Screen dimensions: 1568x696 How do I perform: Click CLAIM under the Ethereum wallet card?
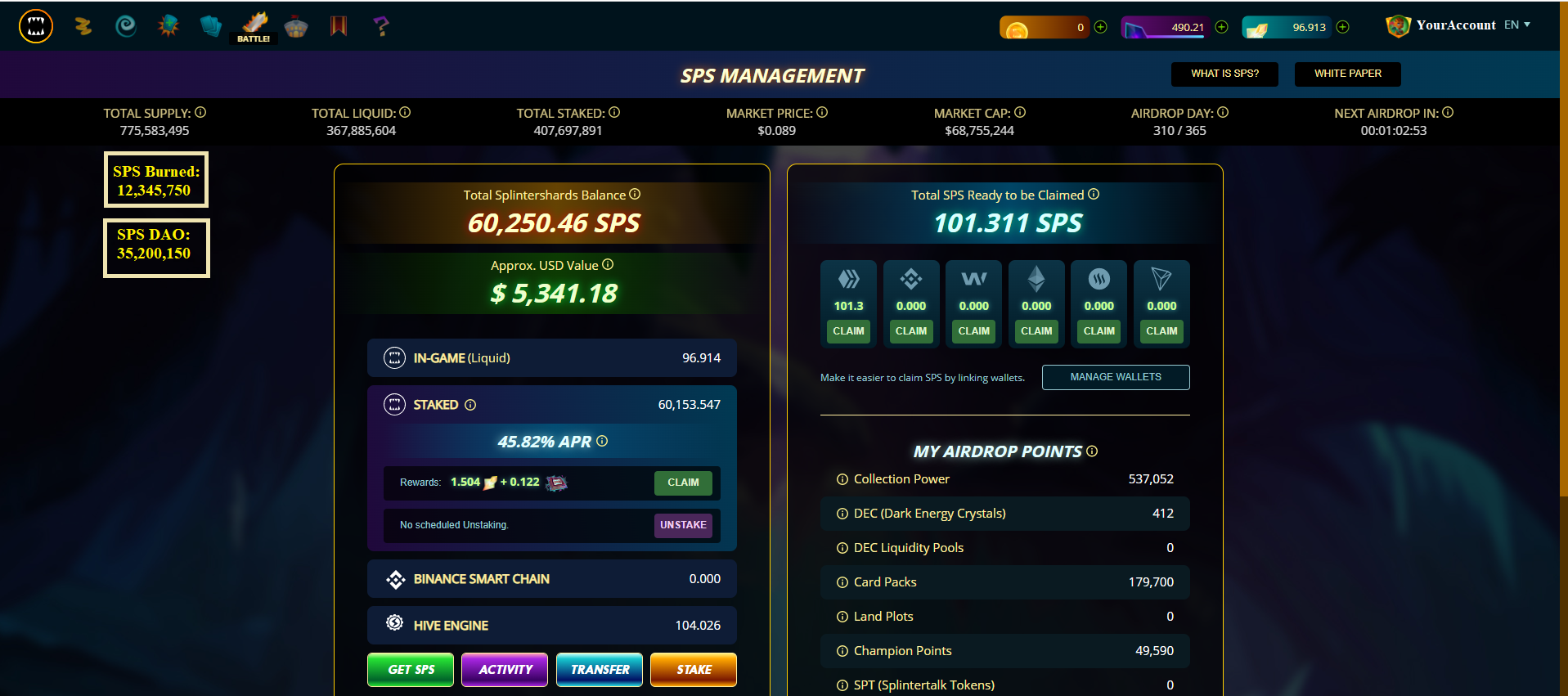tap(1036, 331)
